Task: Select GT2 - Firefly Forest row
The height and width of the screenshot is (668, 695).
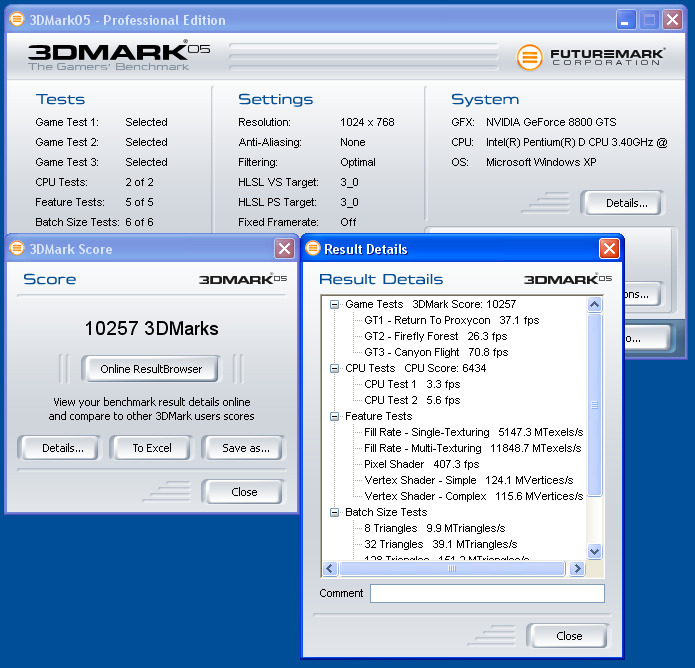Action: point(436,336)
